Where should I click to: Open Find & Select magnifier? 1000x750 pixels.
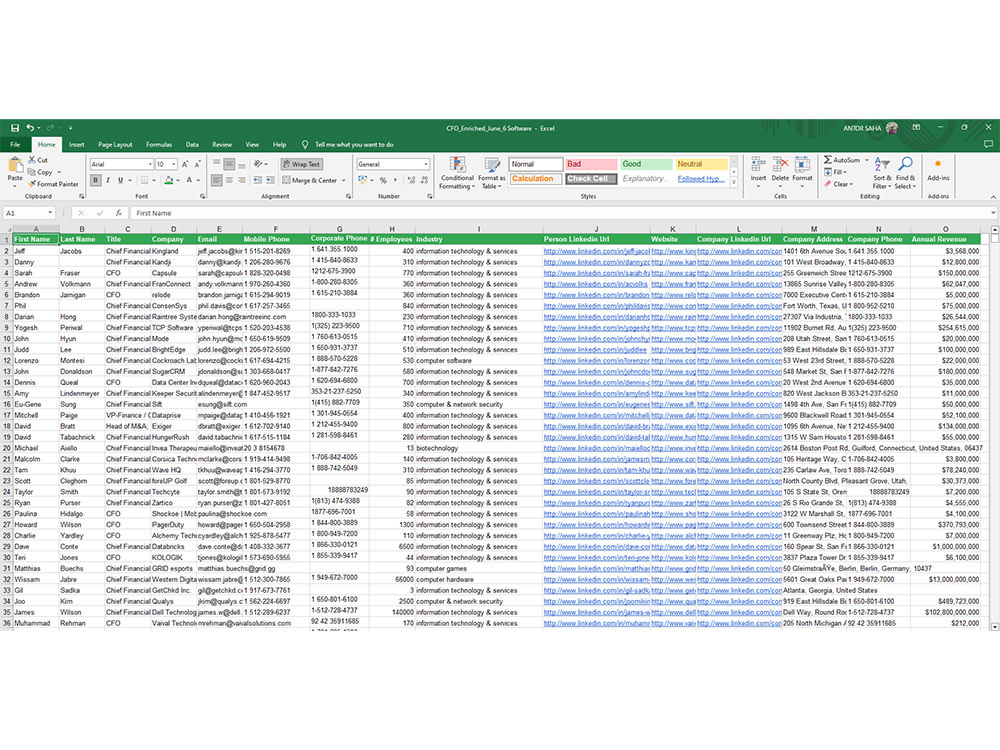point(905,173)
